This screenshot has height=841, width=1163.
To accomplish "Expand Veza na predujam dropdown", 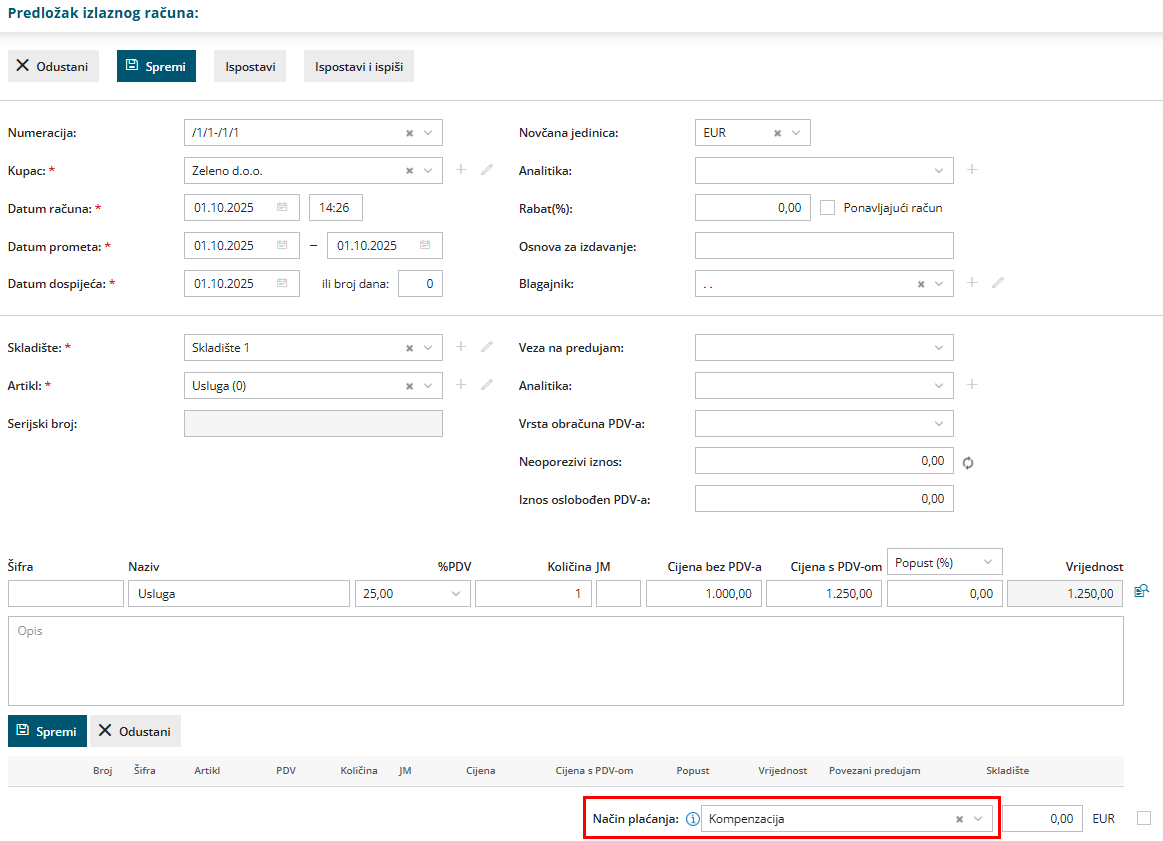I will pos(939,348).
